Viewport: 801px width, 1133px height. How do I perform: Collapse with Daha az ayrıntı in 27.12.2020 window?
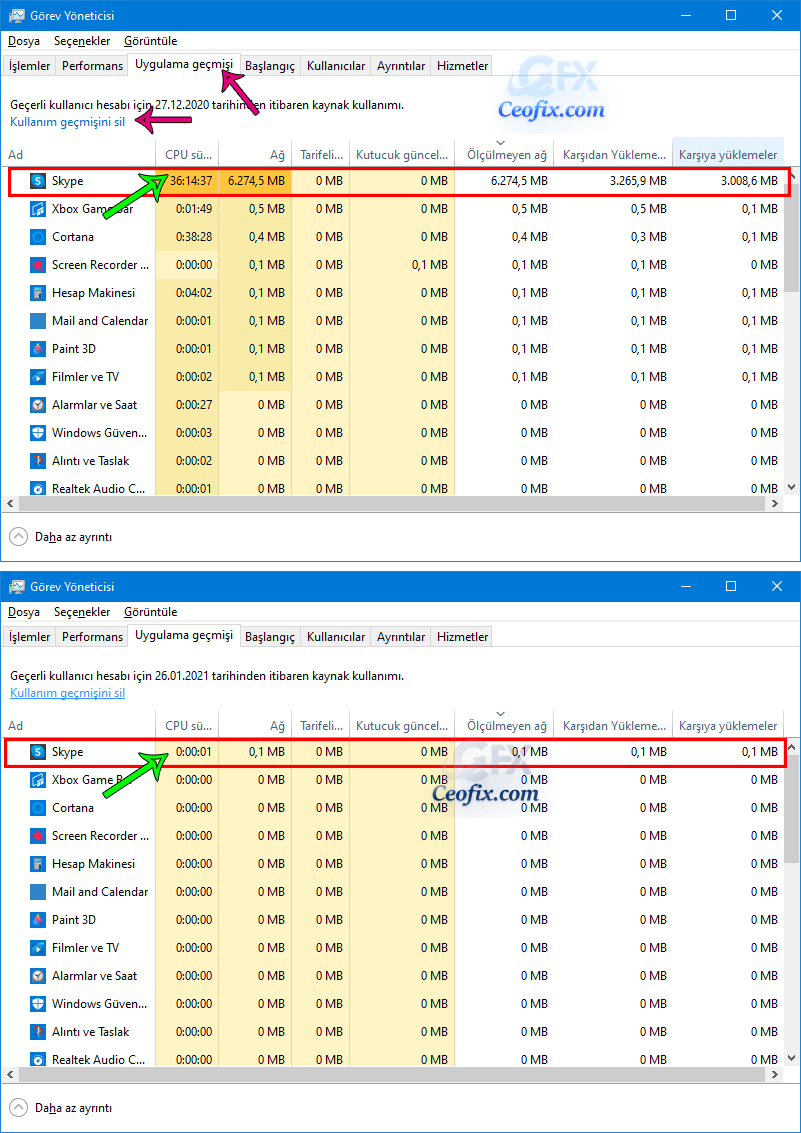(61, 537)
